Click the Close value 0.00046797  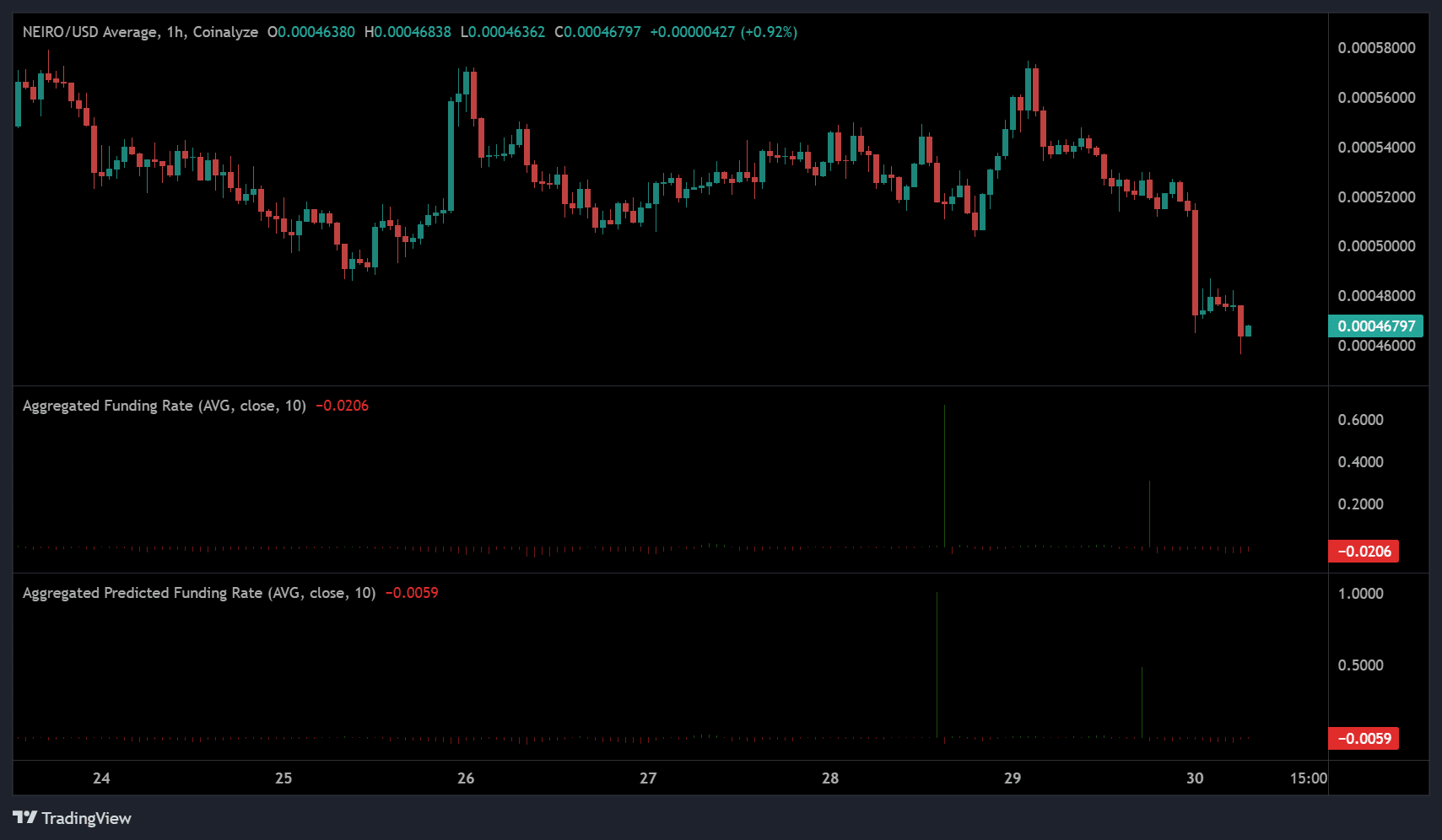602,32
